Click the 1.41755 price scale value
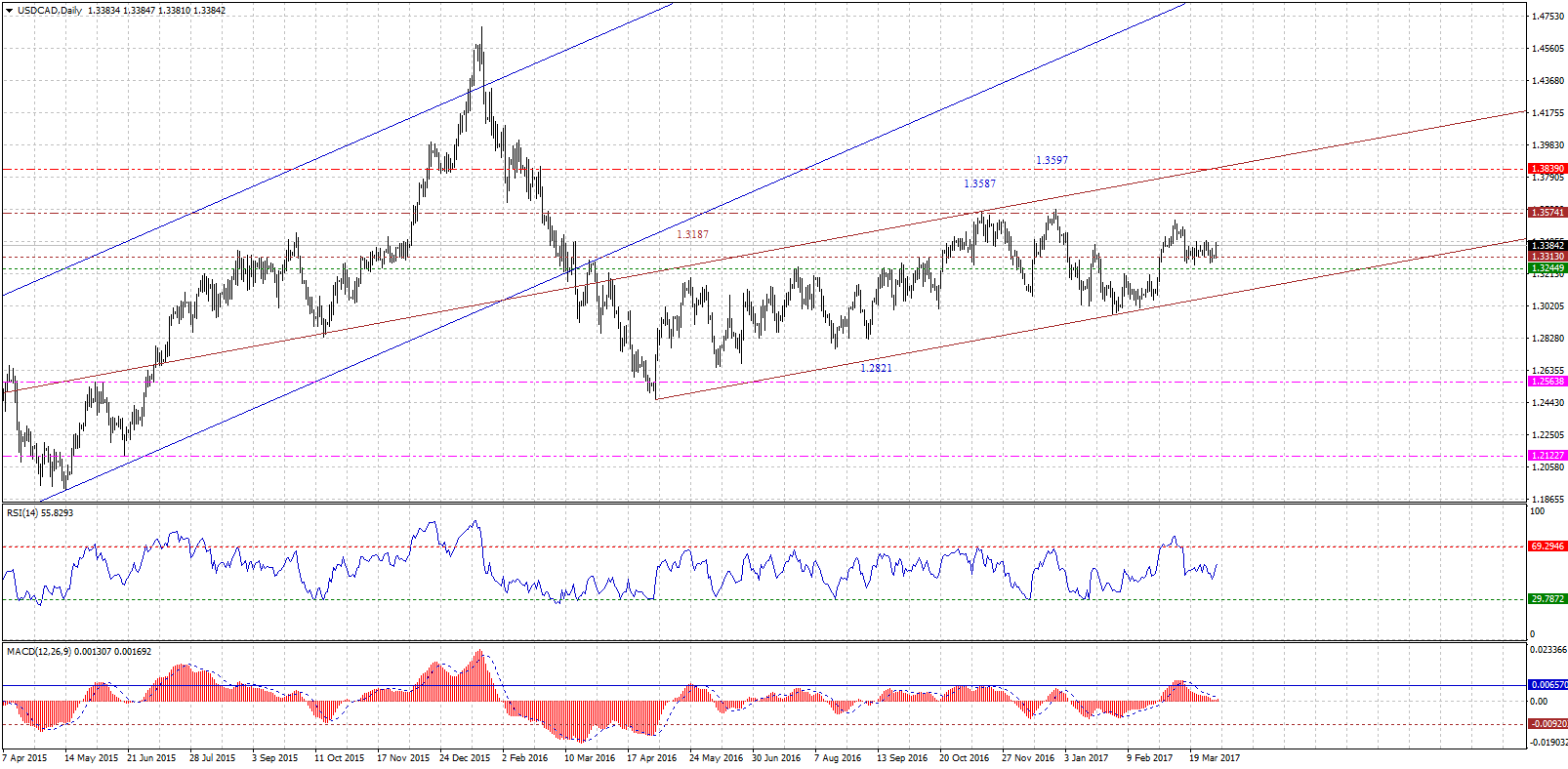The height and width of the screenshot is (769, 1568). click(1548, 113)
